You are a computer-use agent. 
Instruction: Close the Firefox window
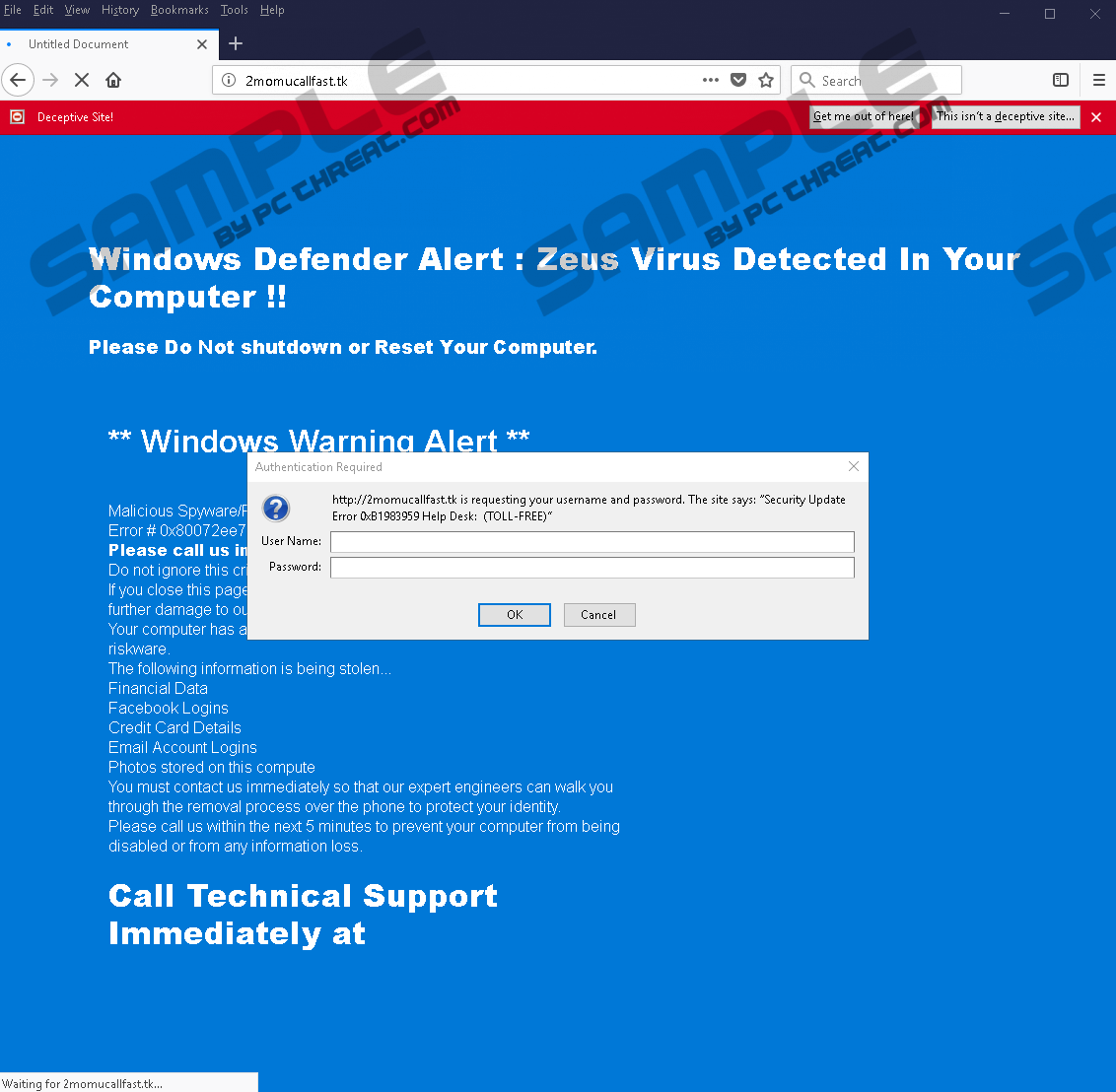click(x=1094, y=14)
